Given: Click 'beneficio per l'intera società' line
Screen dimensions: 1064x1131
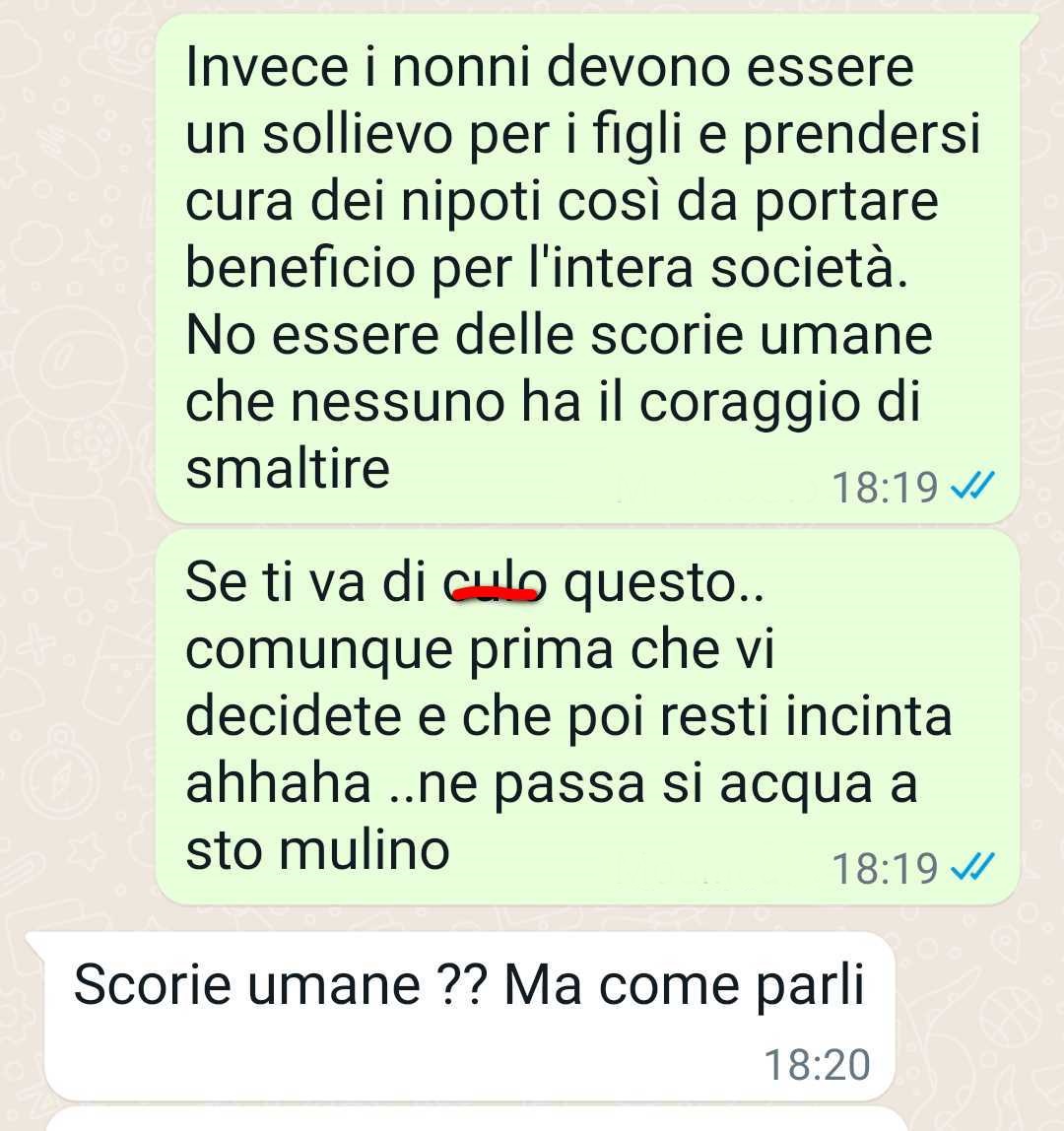Looking at the screenshot, I should tap(547, 268).
